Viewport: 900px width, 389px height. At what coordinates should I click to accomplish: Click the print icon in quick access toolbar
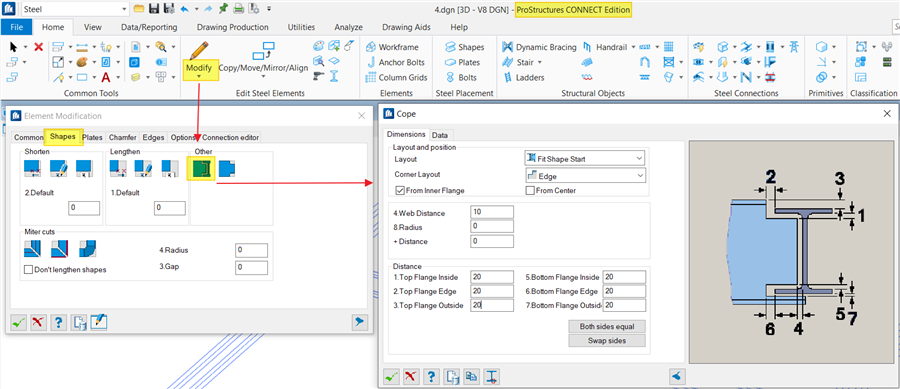(x=239, y=9)
